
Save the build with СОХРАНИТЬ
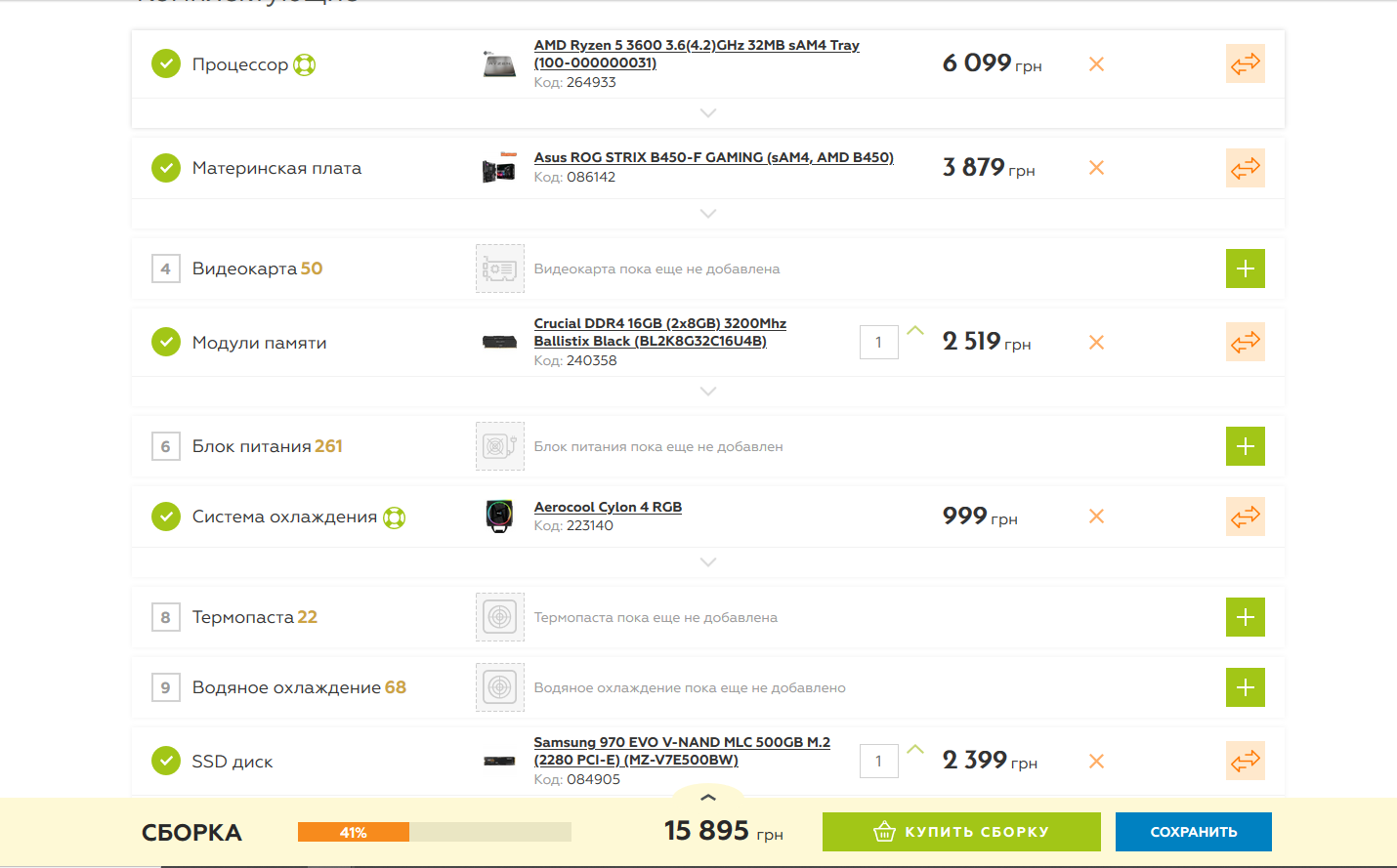click(1194, 832)
